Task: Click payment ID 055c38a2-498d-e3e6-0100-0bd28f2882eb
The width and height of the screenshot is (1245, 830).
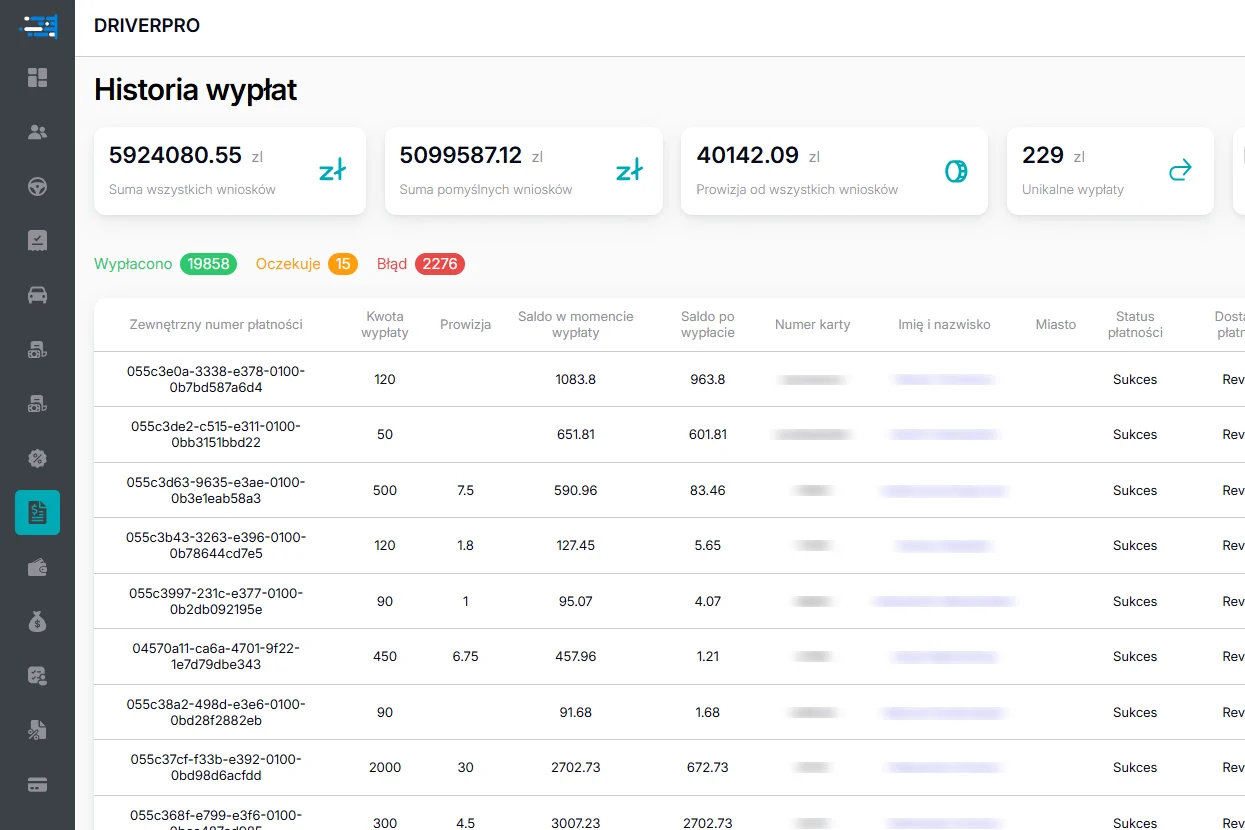Action: click(216, 712)
